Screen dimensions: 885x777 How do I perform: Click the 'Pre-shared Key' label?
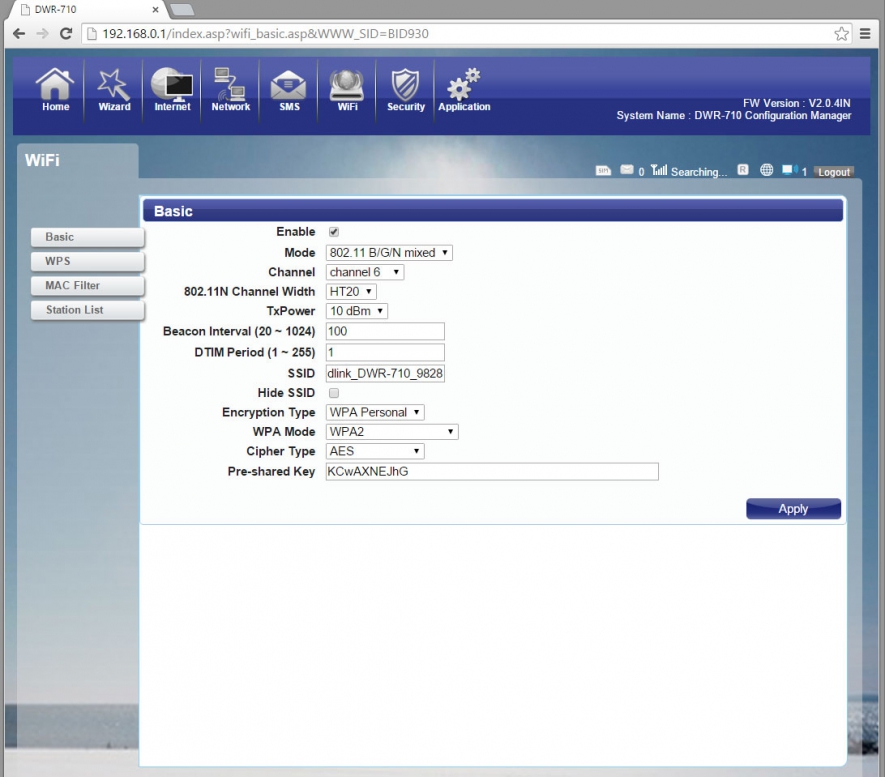(271, 472)
